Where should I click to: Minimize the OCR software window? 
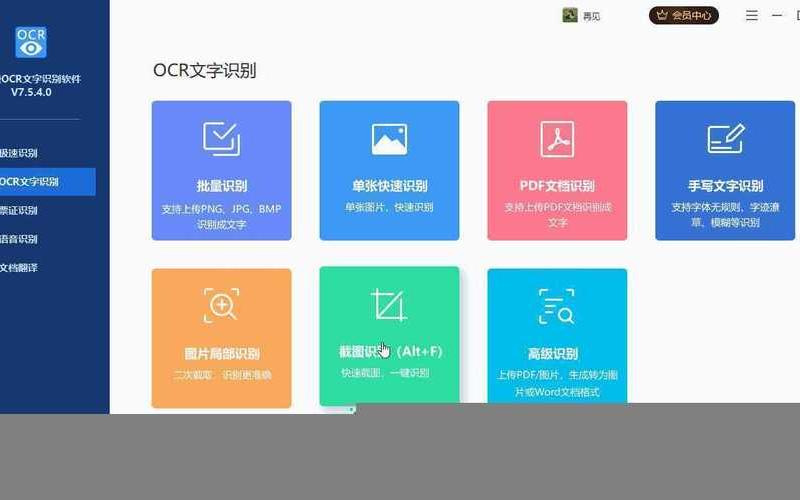point(777,16)
